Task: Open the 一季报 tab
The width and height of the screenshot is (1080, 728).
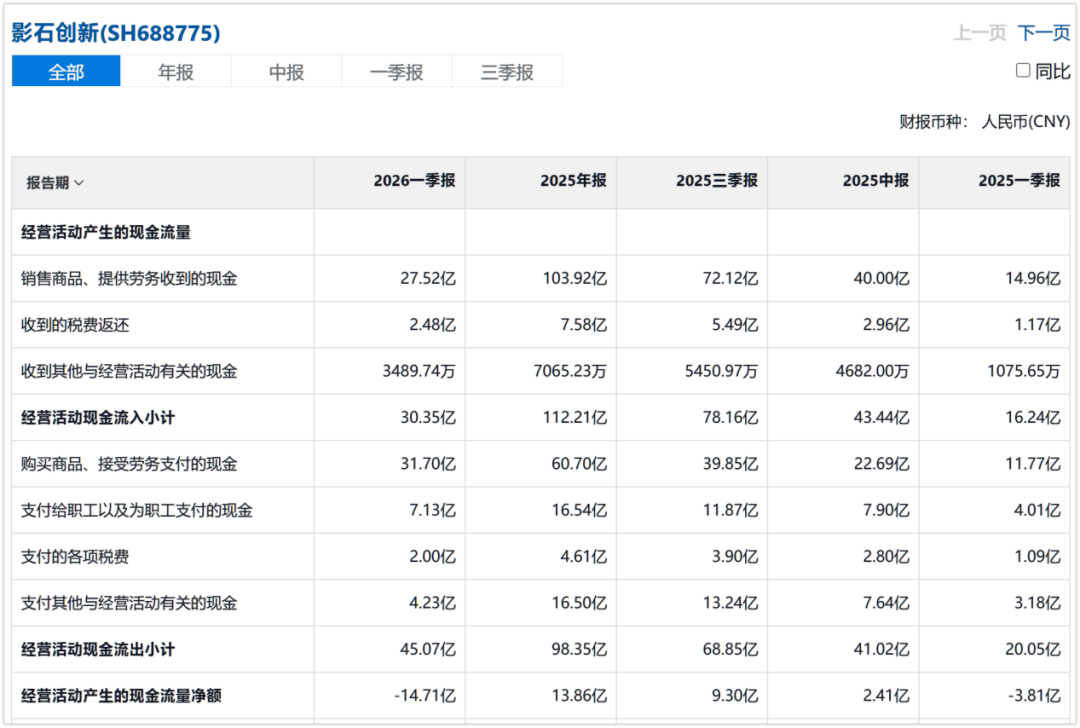Action: [397, 72]
